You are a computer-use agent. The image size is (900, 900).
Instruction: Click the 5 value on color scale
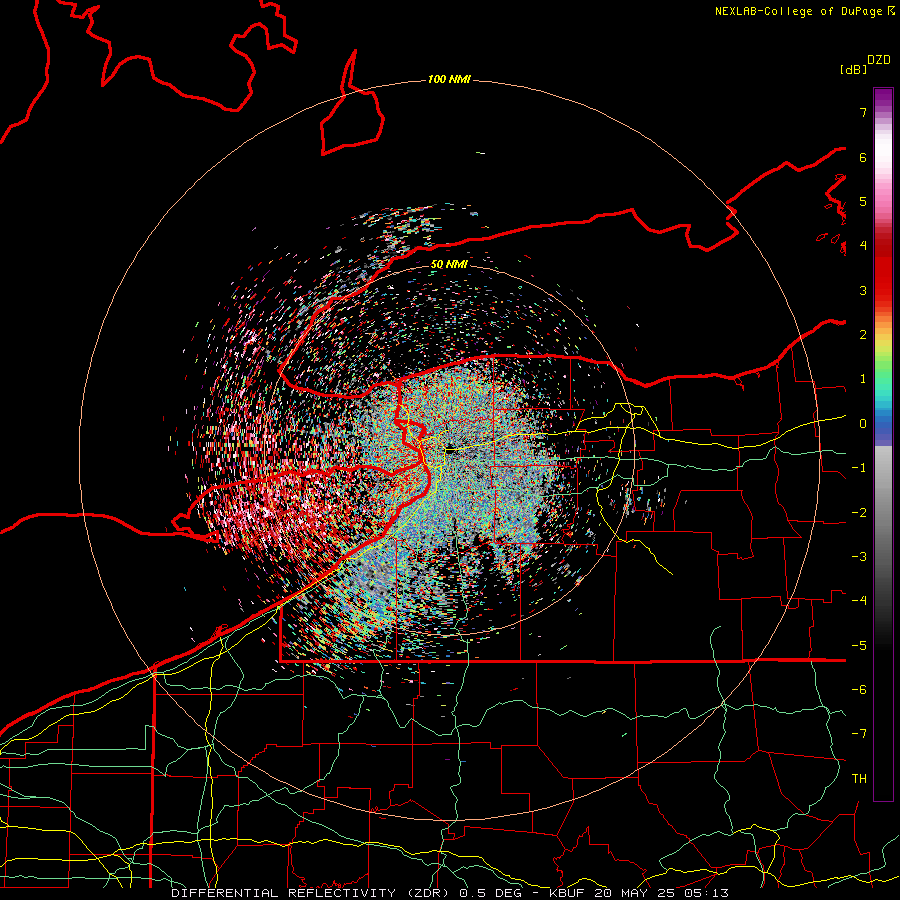(863, 201)
